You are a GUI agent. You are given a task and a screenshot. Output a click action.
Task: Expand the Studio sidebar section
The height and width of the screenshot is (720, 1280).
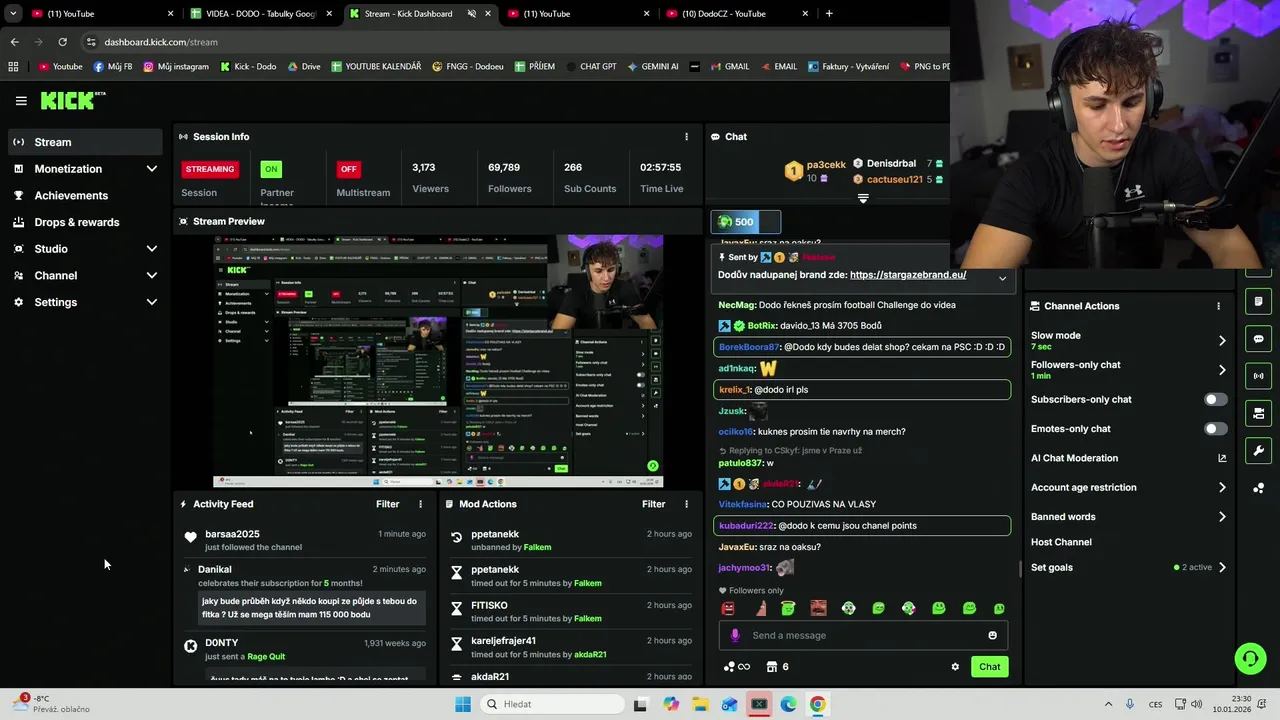[x=152, y=249]
